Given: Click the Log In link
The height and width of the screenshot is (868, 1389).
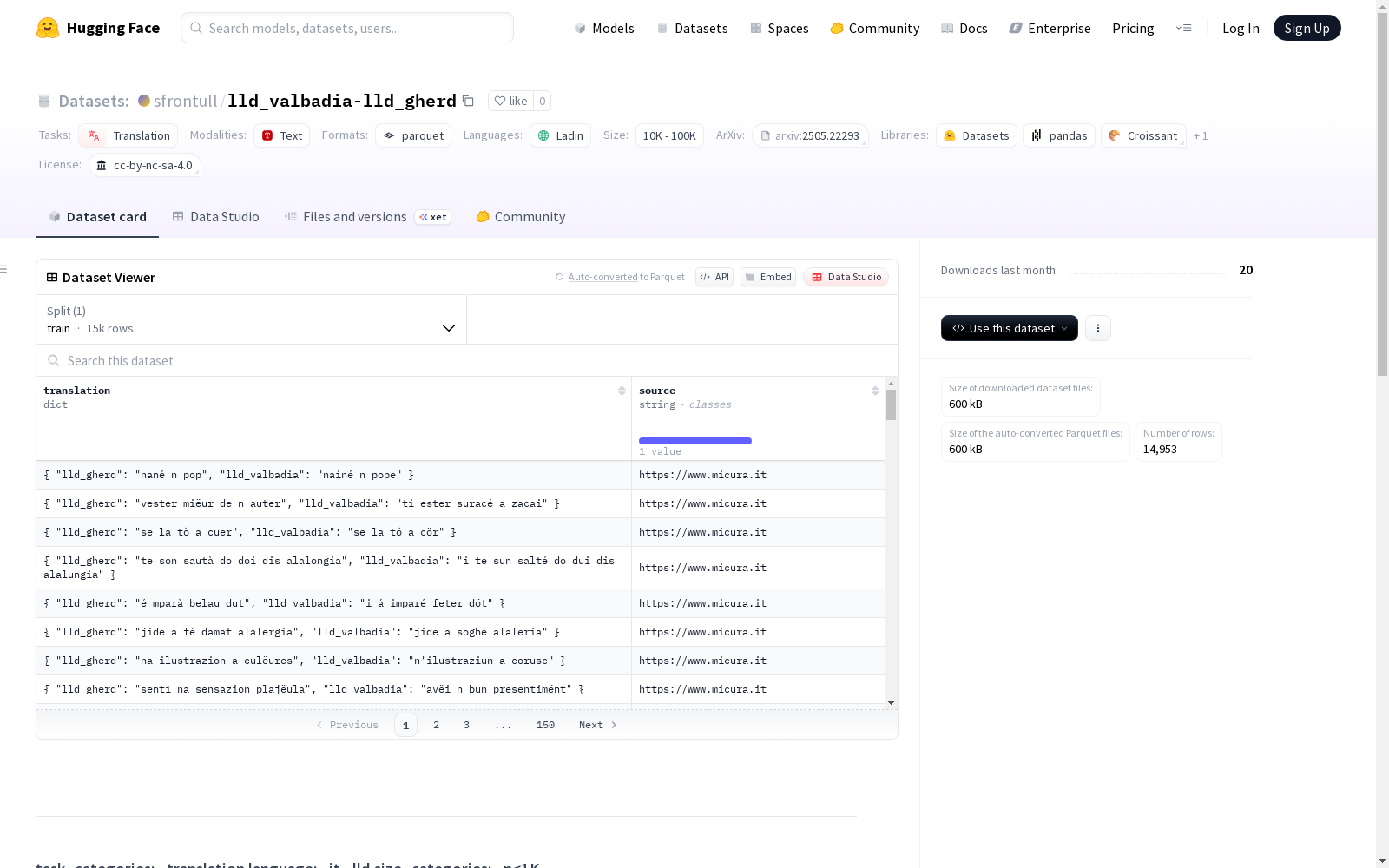Looking at the screenshot, I should coord(1241,28).
